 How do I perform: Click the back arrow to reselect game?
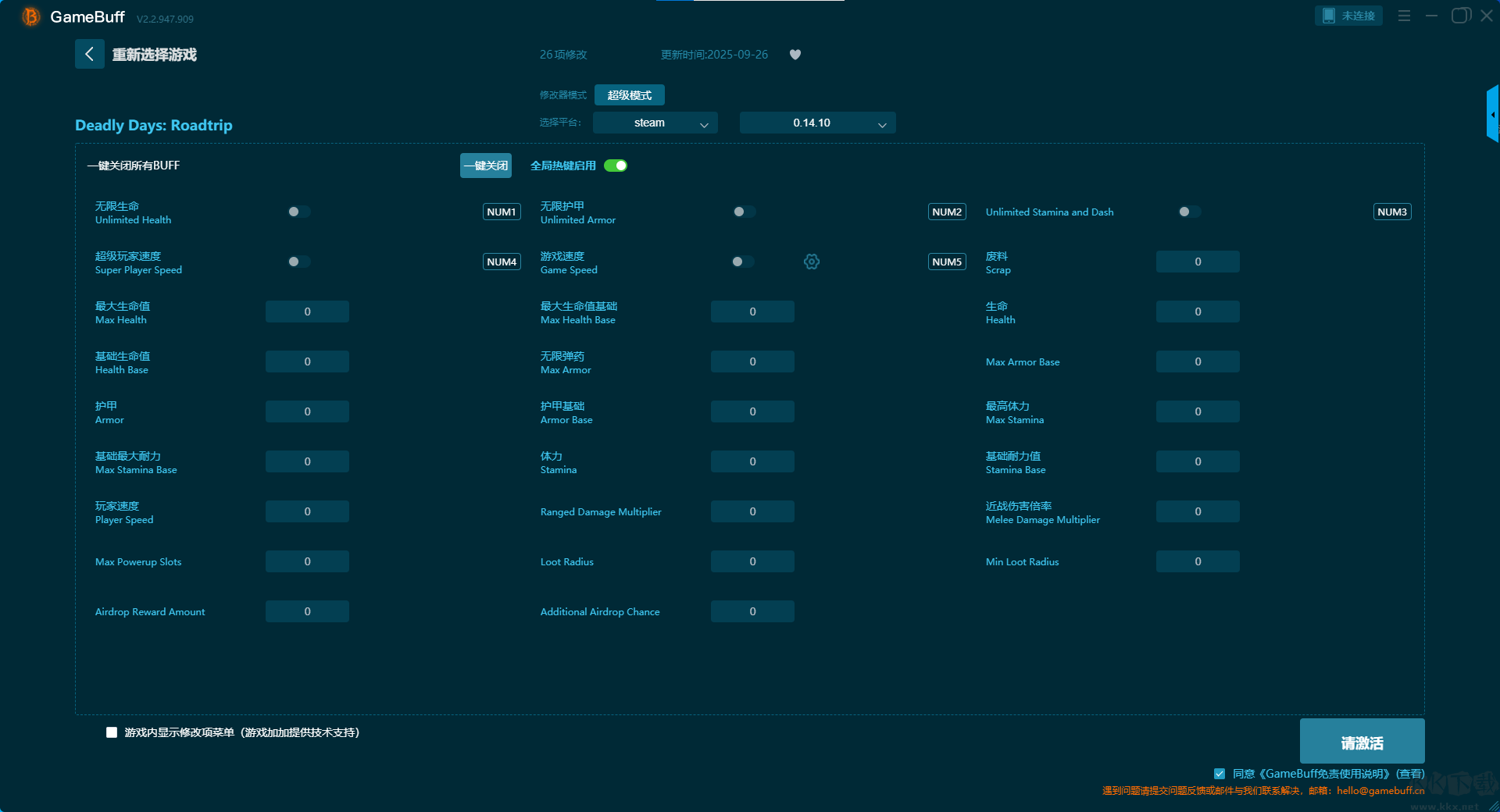pos(89,54)
